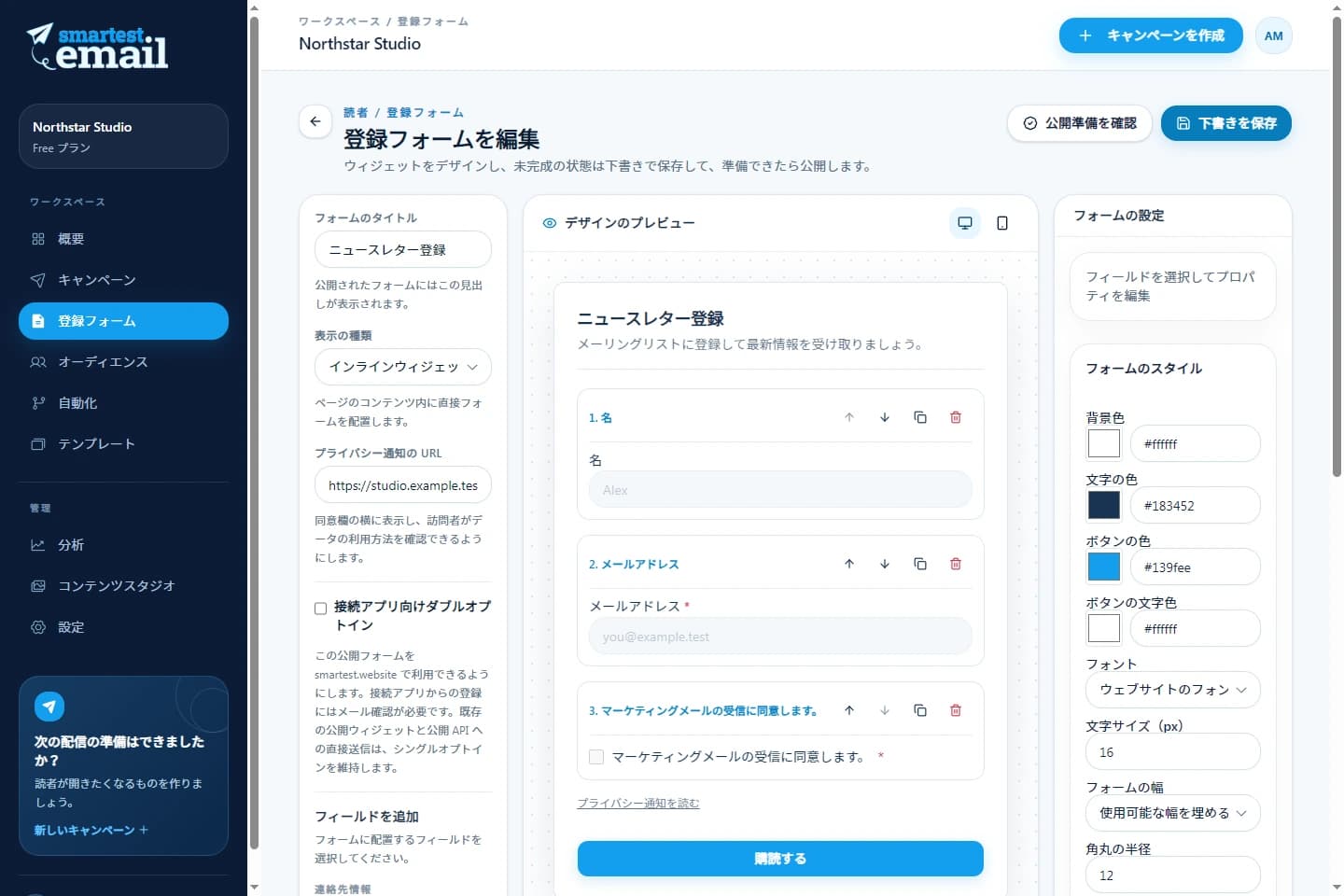Image resolution: width=1344 pixels, height=896 pixels.
Task: Move the 名 field down
Action: tap(885, 417)
